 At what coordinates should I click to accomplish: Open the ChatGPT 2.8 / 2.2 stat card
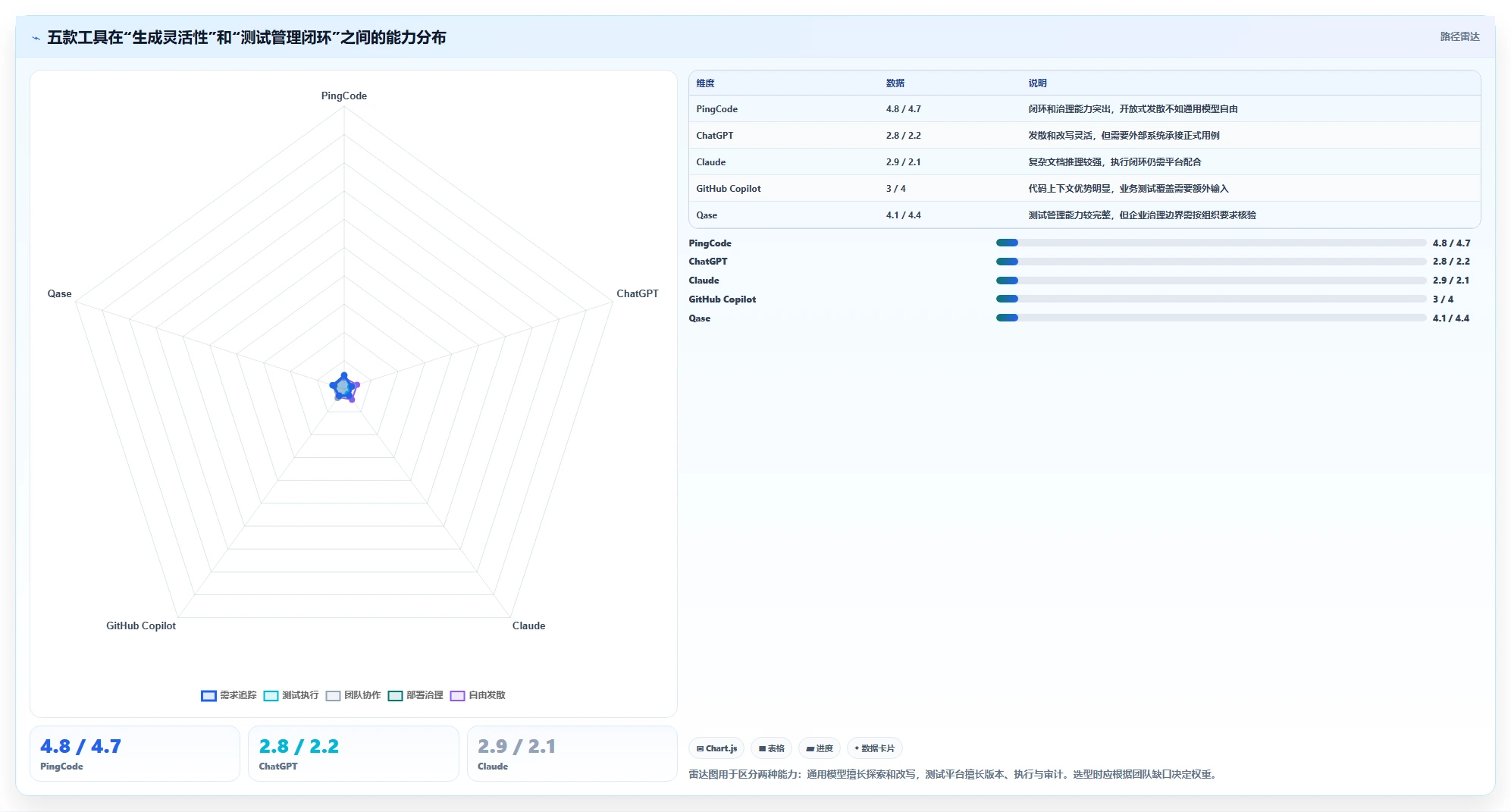click(353, 754)
